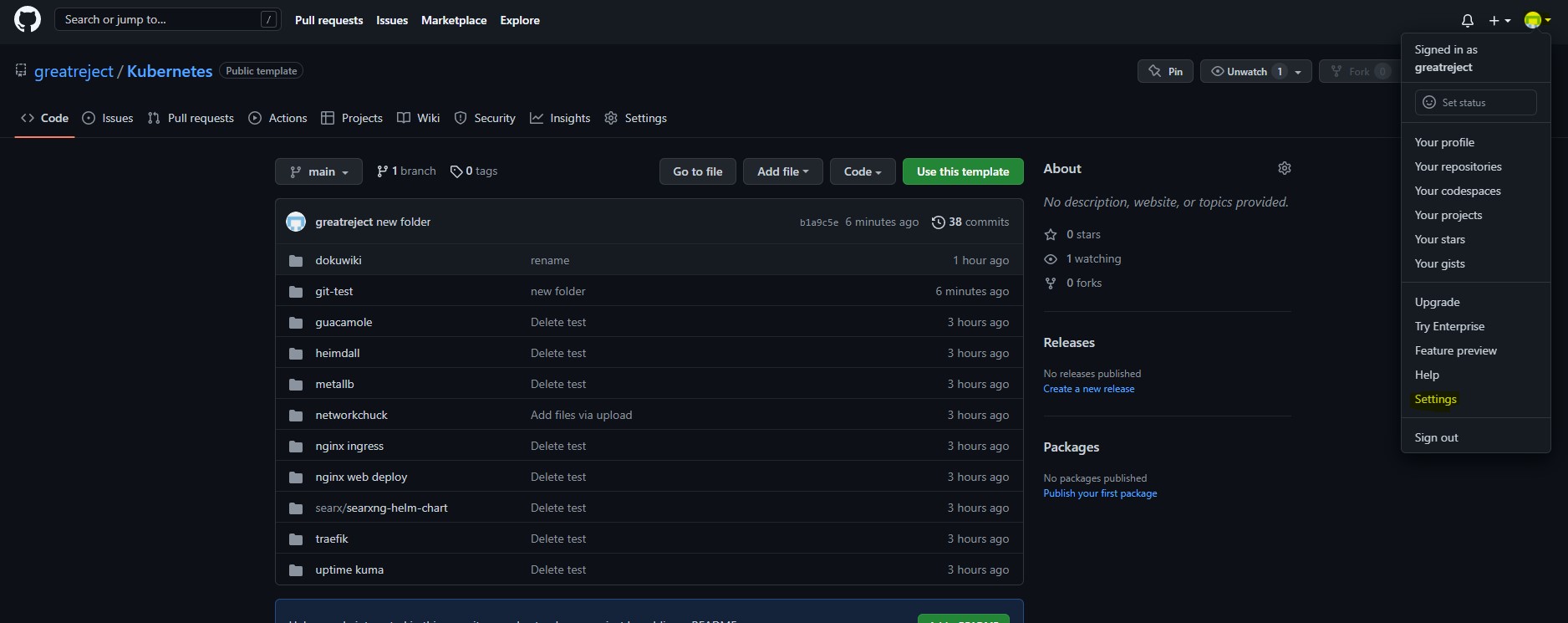Screen dimensions: 1568x623
Task: Click Use this template button
Action: [x=962, y=171]
